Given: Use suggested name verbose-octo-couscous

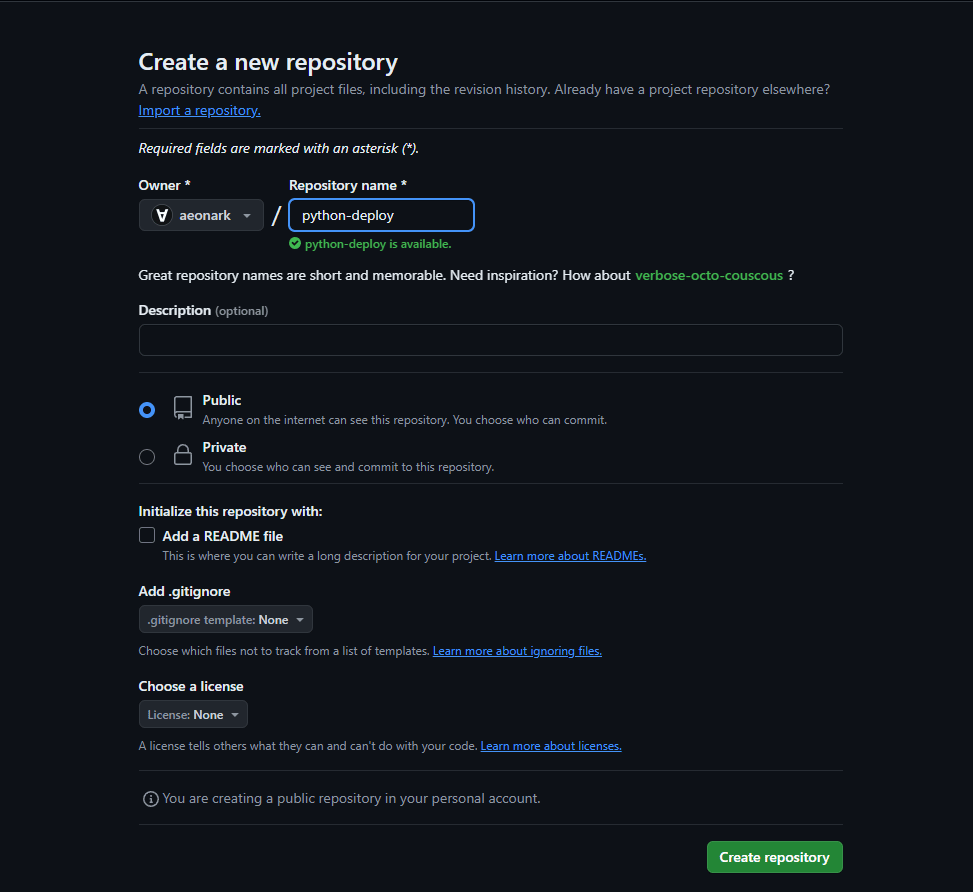Looking at the screenshot, I should click(709, 275).
